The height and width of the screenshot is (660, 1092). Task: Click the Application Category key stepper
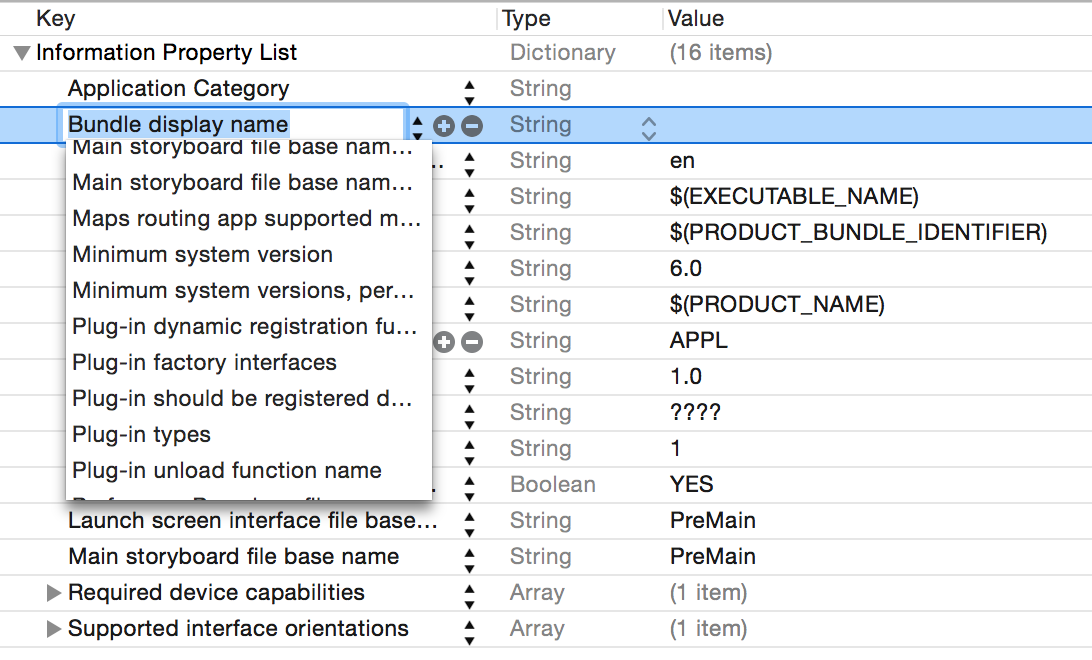pyautogui.click(x=469, y=90)
